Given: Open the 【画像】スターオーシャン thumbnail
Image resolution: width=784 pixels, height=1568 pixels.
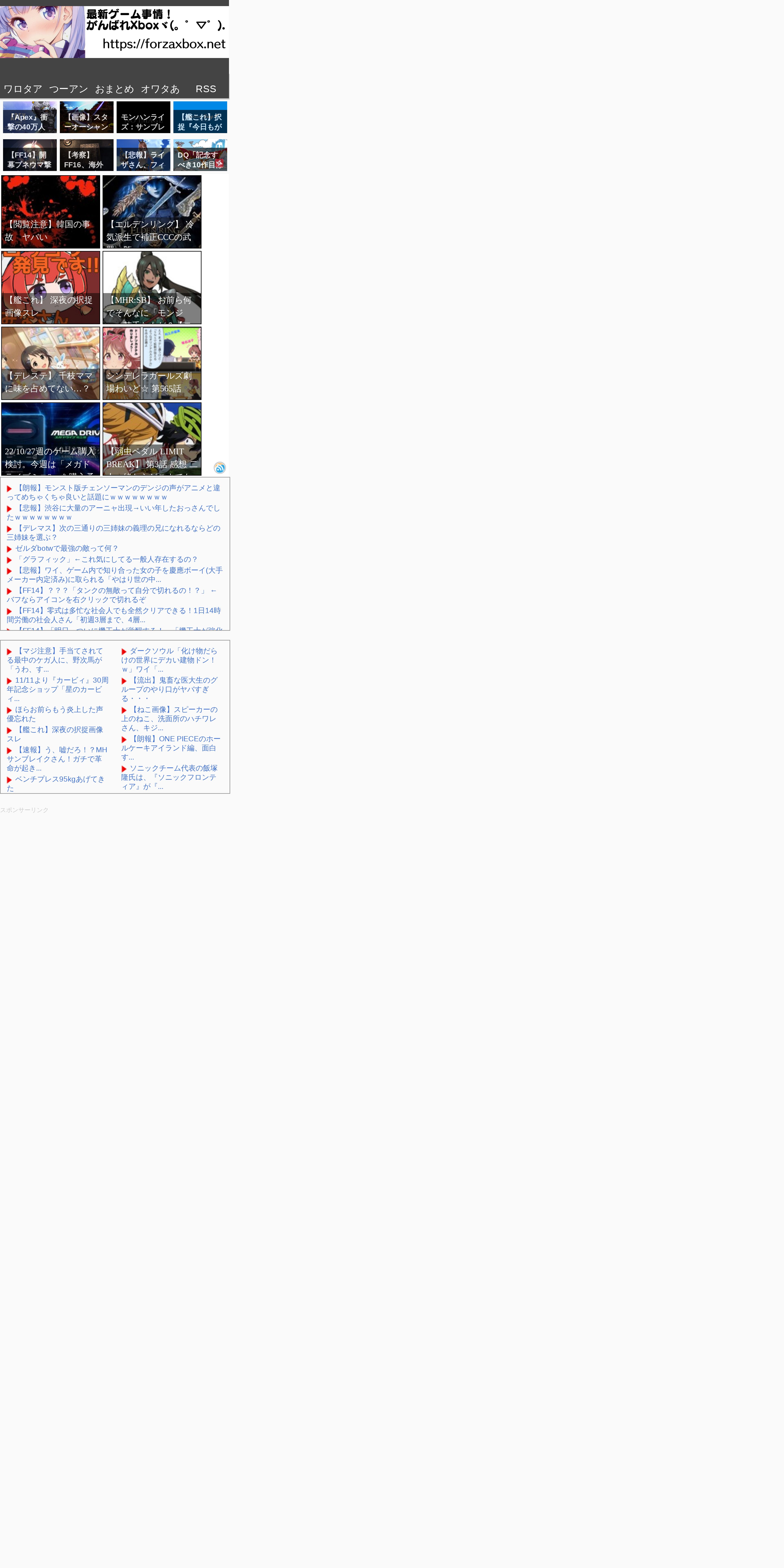Looking at the screenshot, I should coord(87,117).
